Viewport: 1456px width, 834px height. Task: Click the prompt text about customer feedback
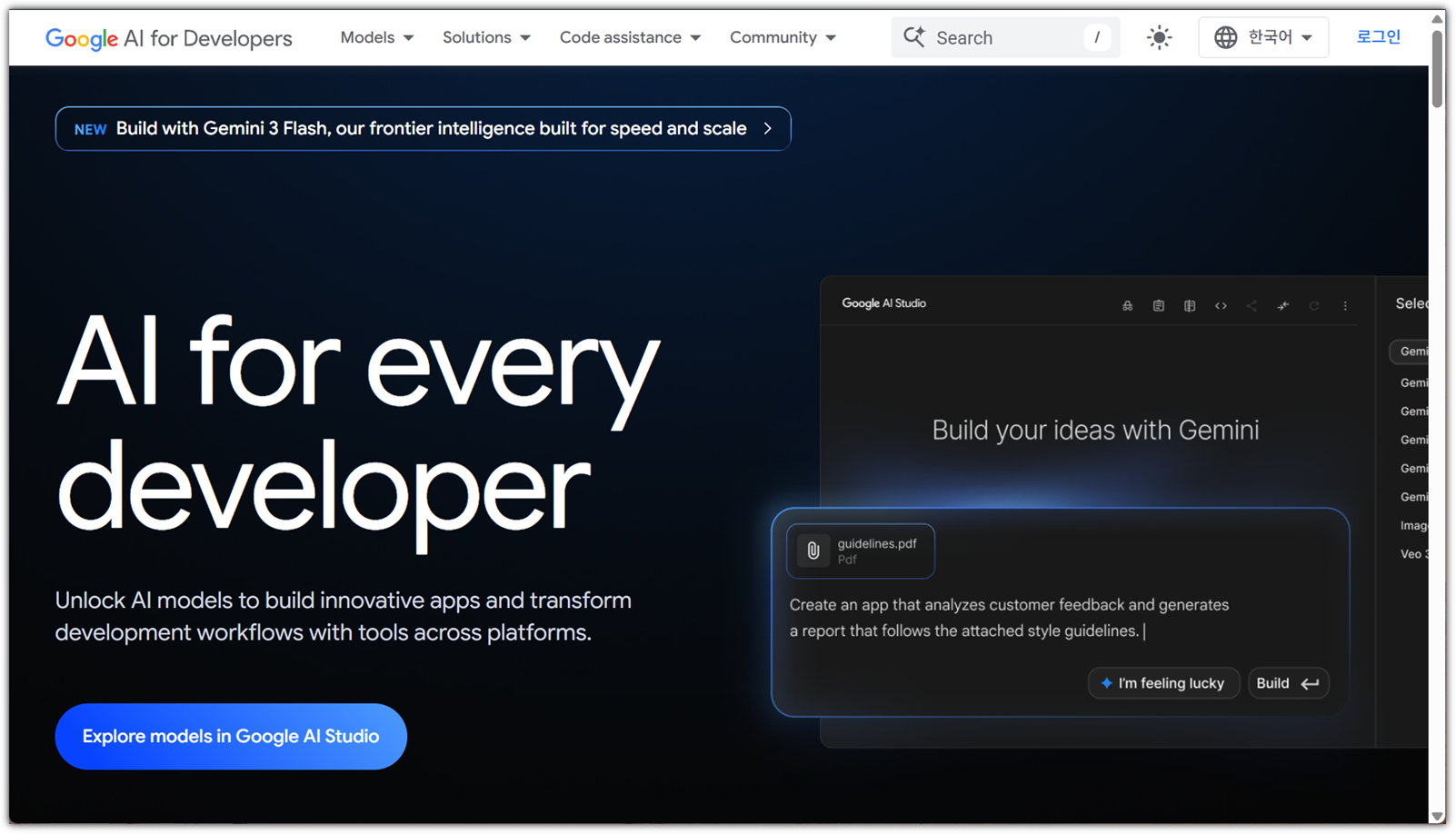pos(1009,618)
